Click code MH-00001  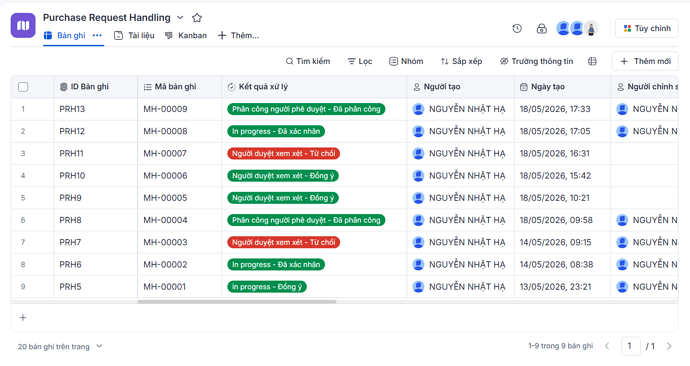point(165,287)
